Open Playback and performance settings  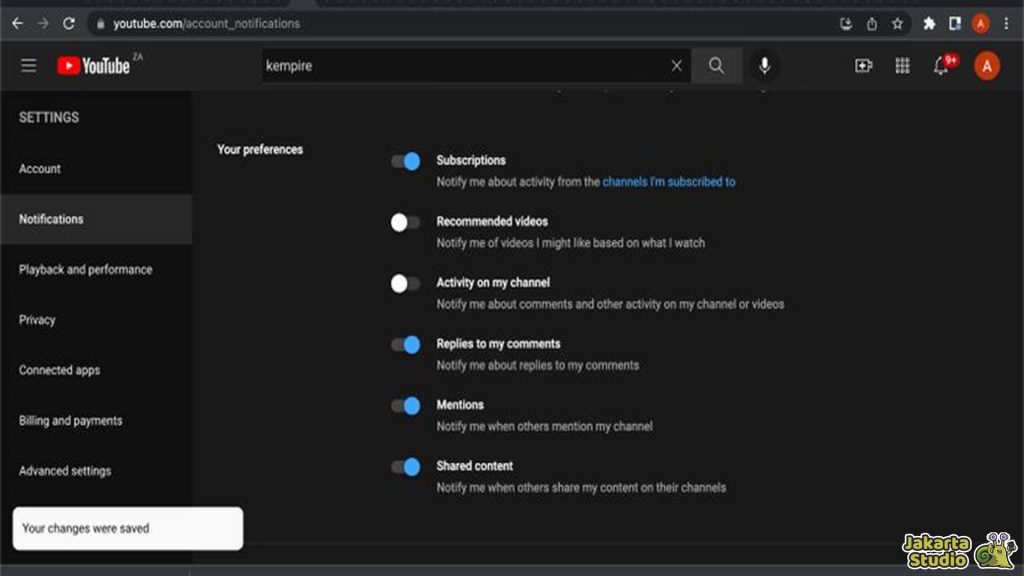[86, 270]
